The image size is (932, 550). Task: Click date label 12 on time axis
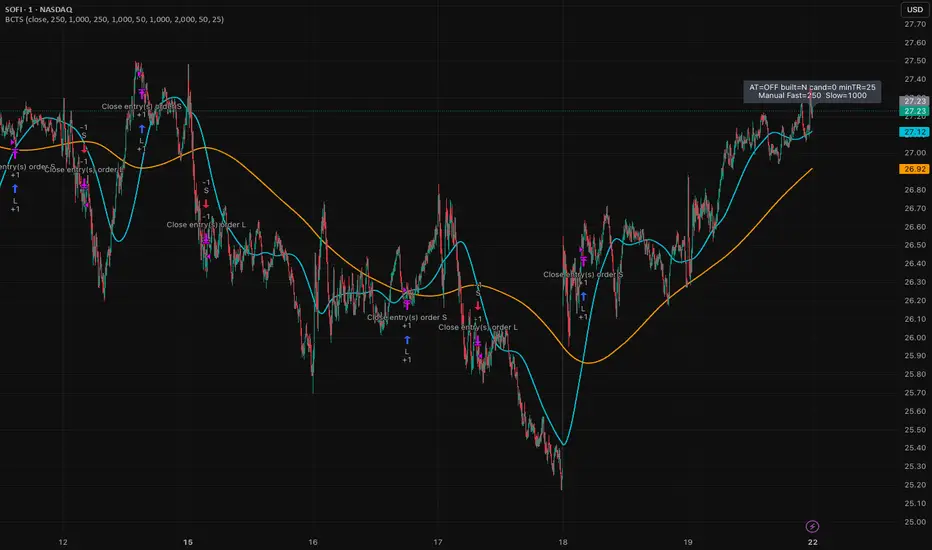(63, 542)
